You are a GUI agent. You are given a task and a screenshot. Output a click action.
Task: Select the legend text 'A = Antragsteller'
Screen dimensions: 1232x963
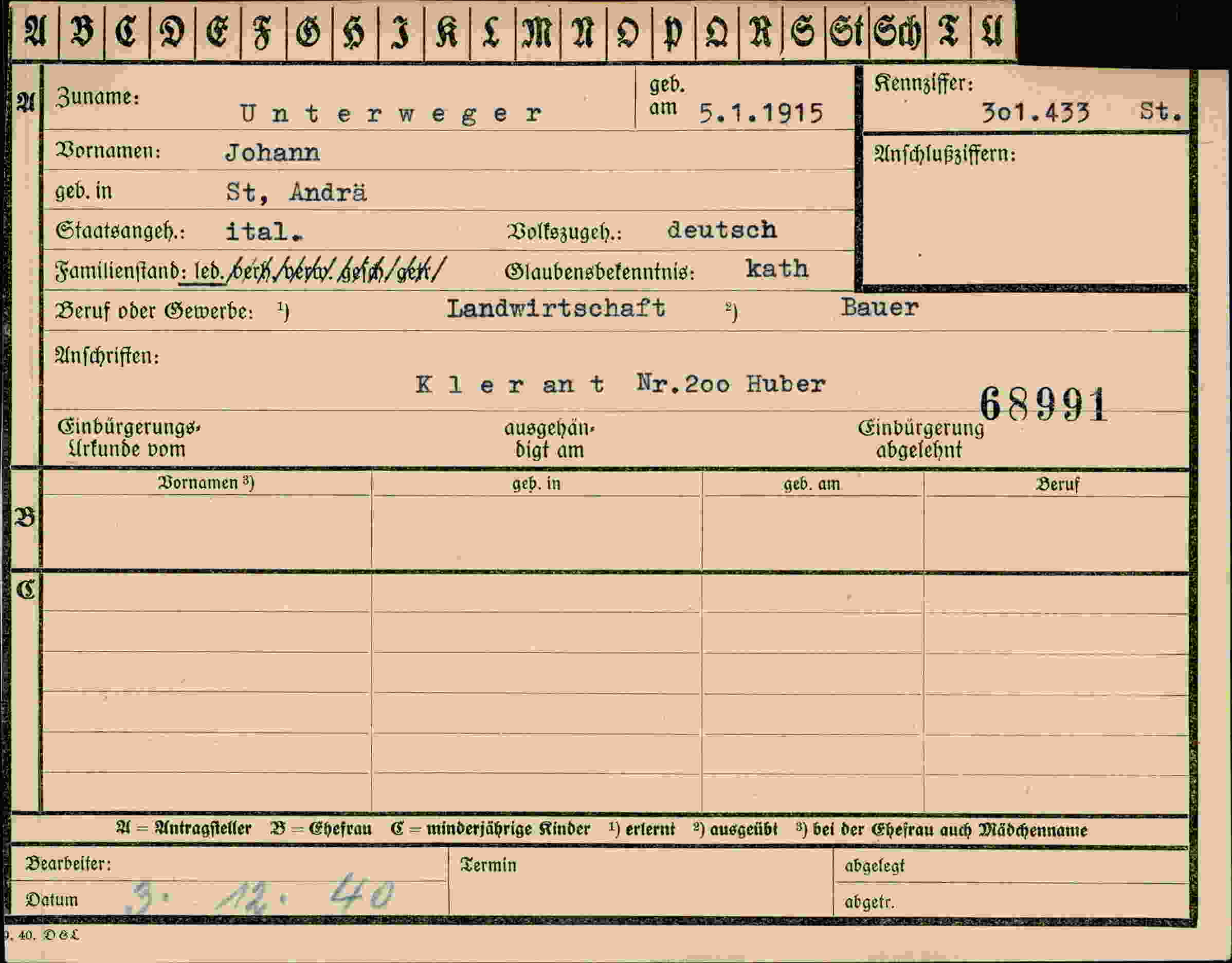pyautogui.click(x=184, y=829)
